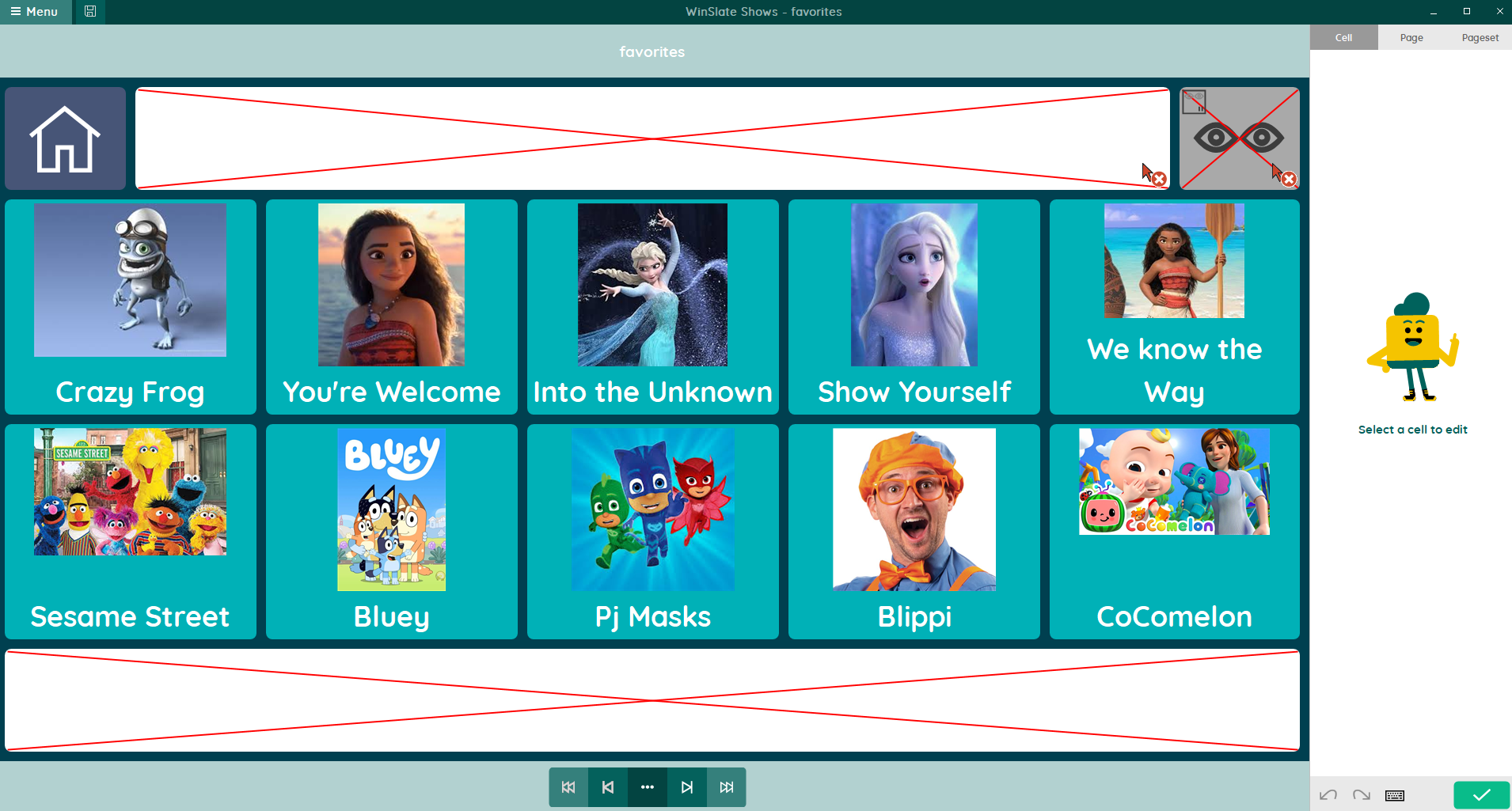Maximize the WinSlate Shows window
Image resolution: width=1512 pixels, height=811 pixels.
pos(1467,12)
